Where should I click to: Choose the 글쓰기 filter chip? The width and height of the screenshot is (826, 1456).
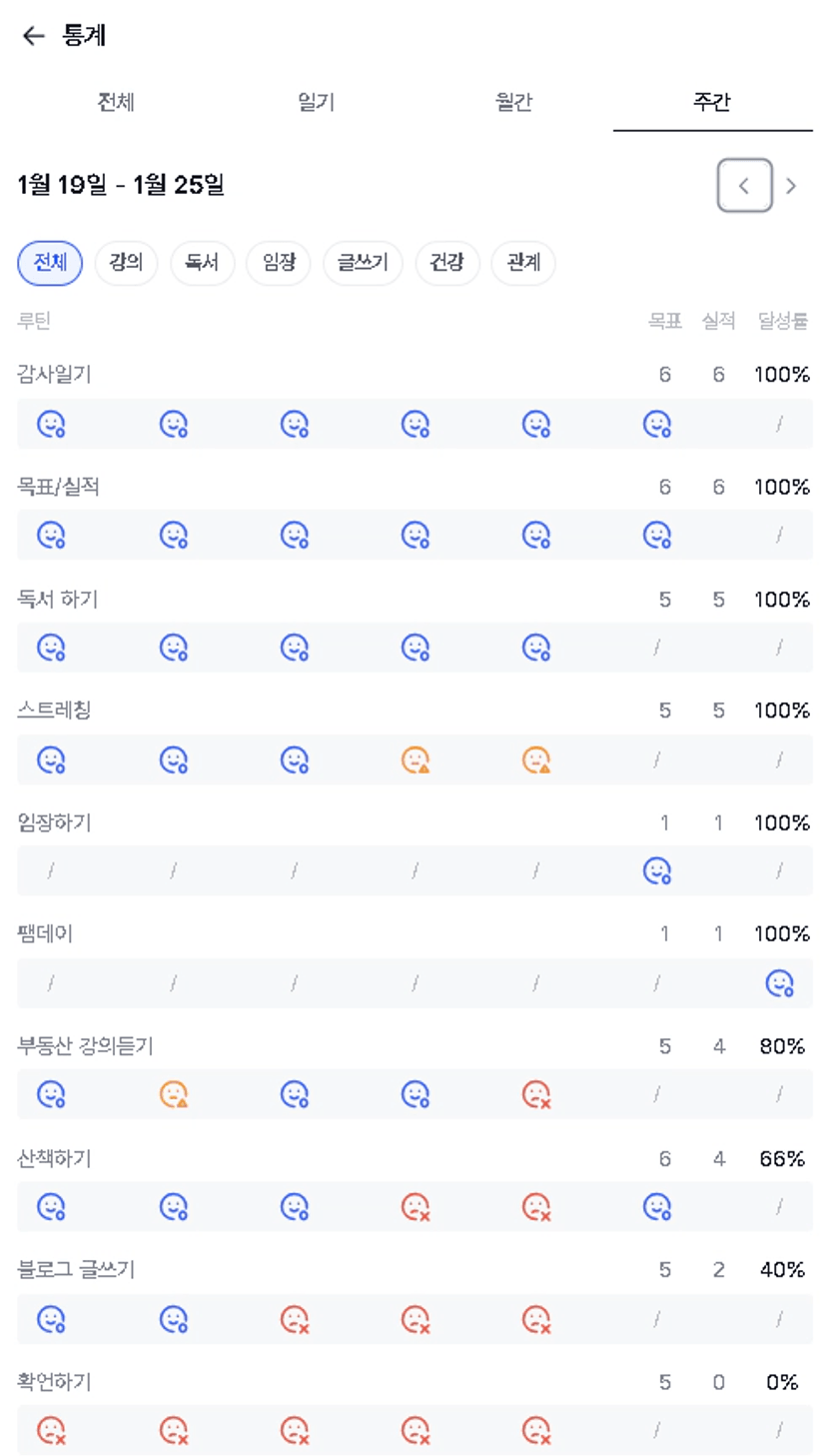click(x=363, y=263)
